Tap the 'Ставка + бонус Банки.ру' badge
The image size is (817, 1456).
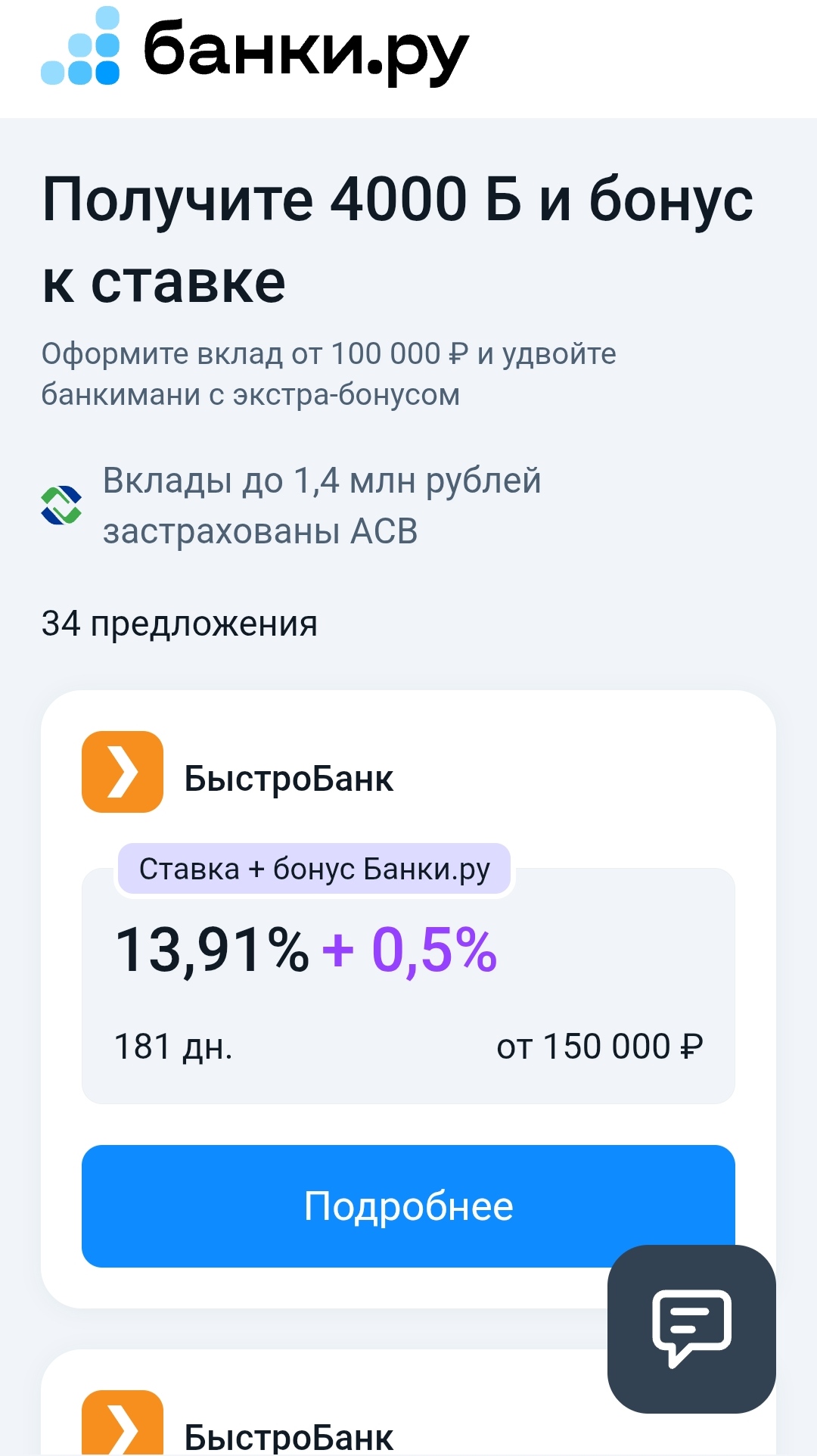[314, 869]
